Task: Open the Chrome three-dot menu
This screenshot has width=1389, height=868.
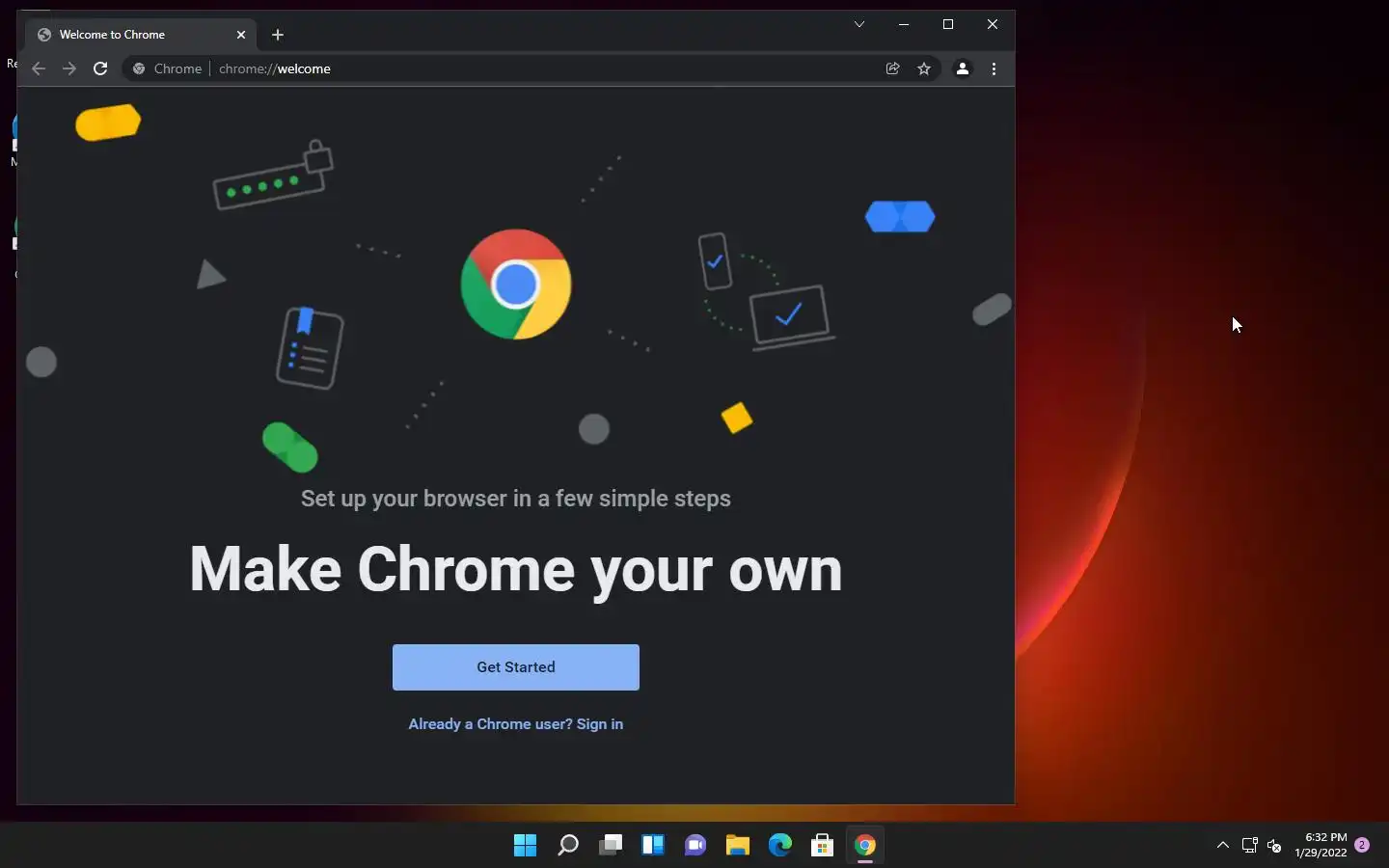Action: tap(994, 68)
